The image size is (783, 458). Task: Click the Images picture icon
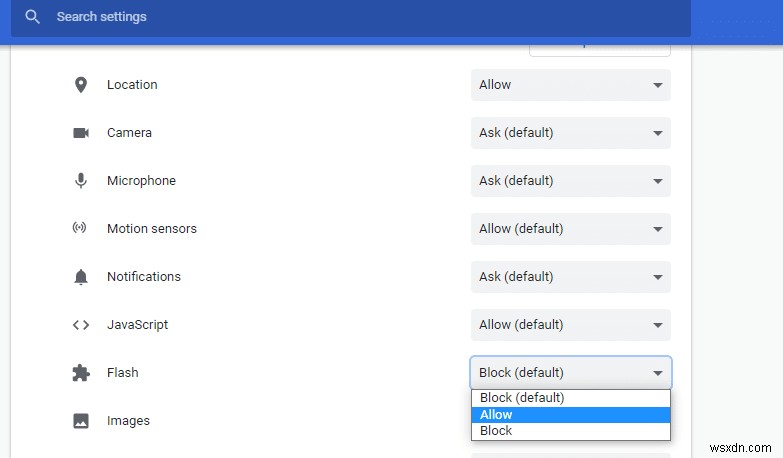coord(81,421)
